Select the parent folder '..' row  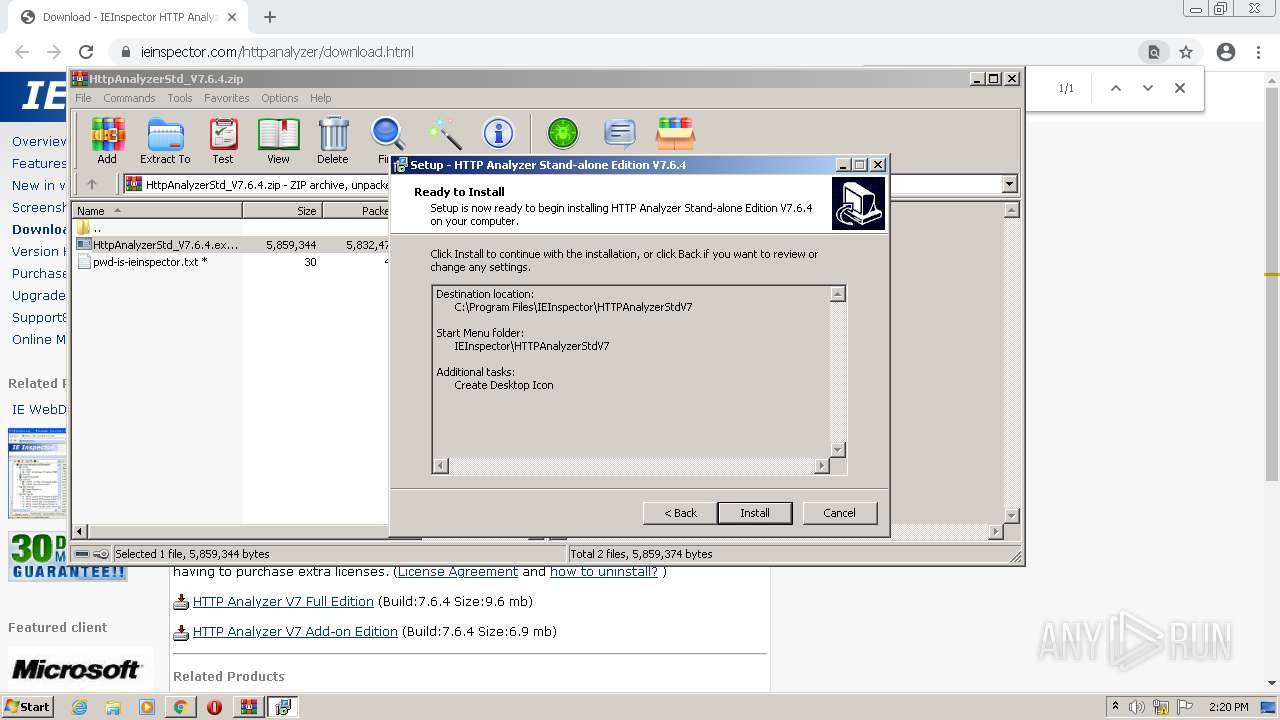pos(230,228)
